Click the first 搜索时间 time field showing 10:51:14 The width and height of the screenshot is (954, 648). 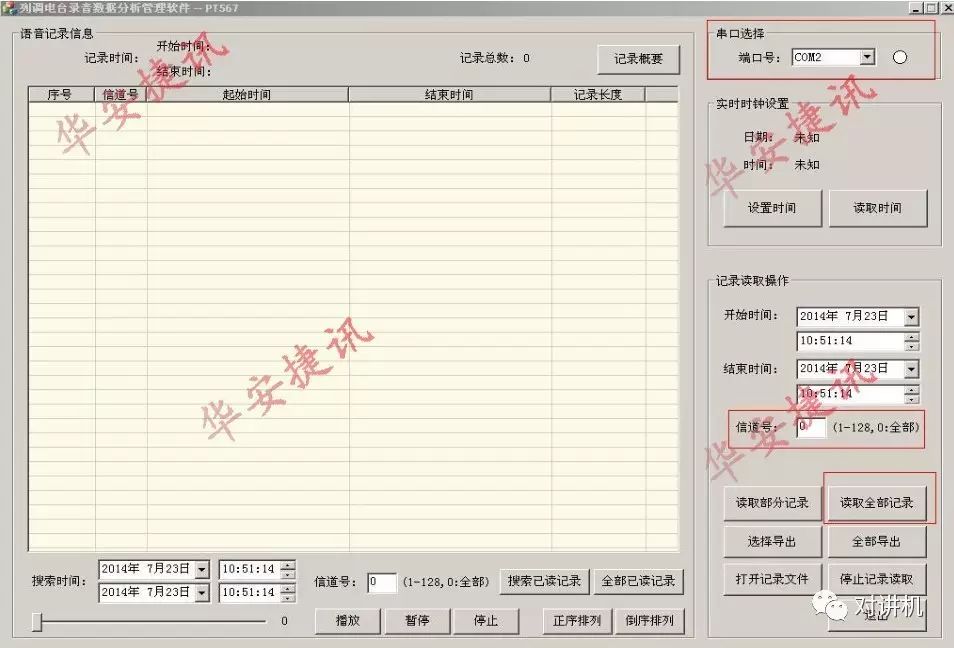click(249, 570)
